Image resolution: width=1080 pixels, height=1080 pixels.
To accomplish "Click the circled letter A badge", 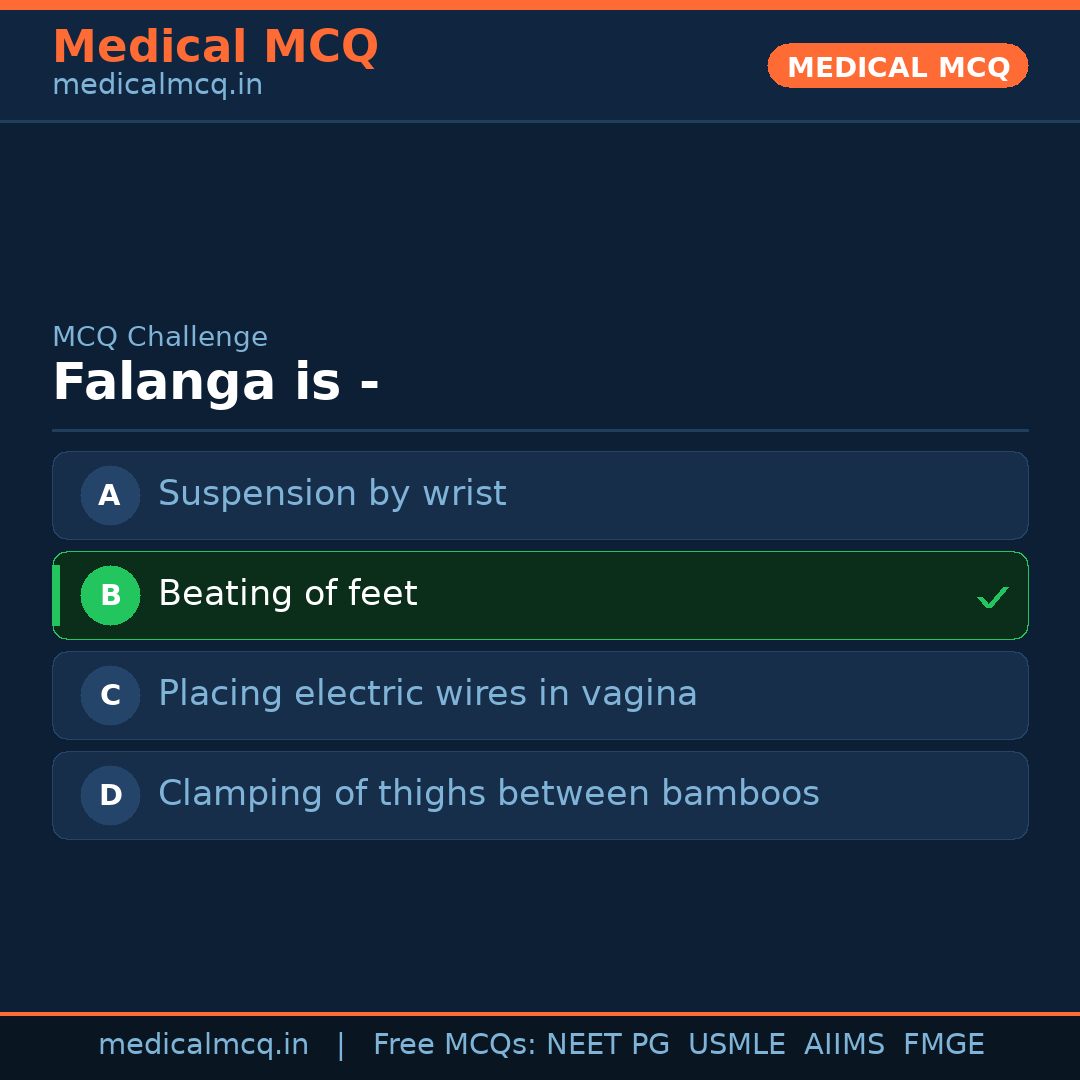I will pos(110,495).
